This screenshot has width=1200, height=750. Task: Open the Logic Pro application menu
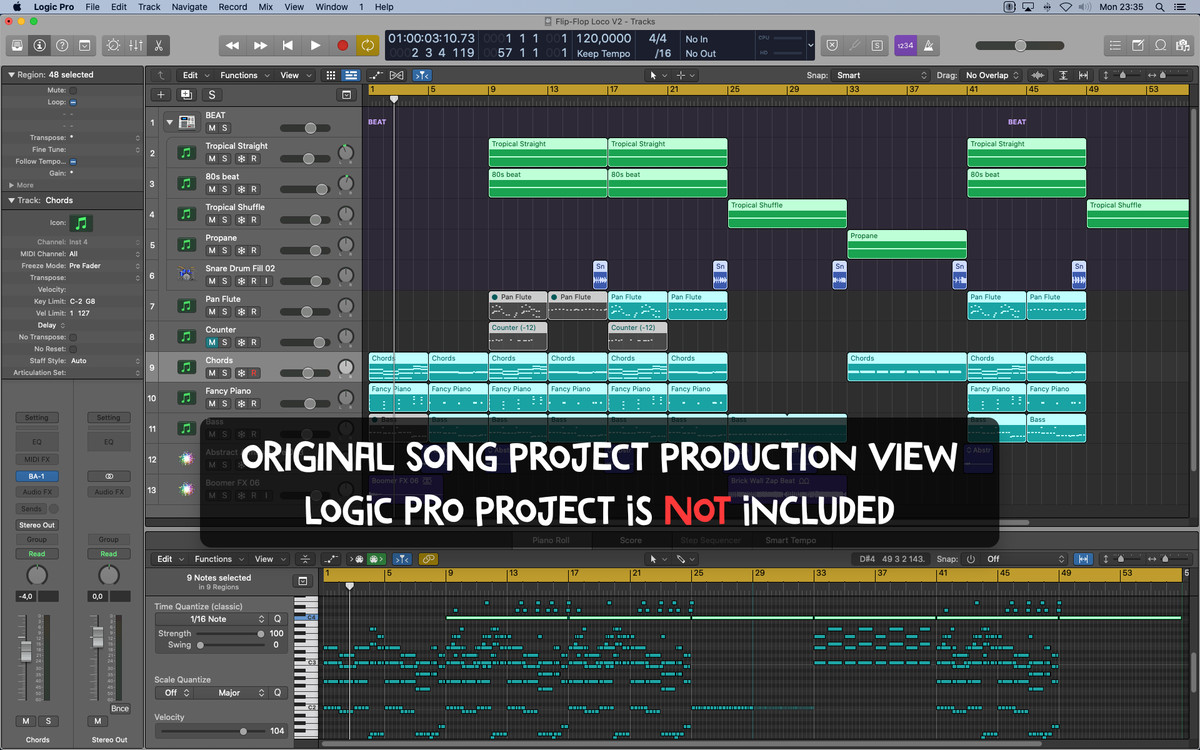point(52,7)
